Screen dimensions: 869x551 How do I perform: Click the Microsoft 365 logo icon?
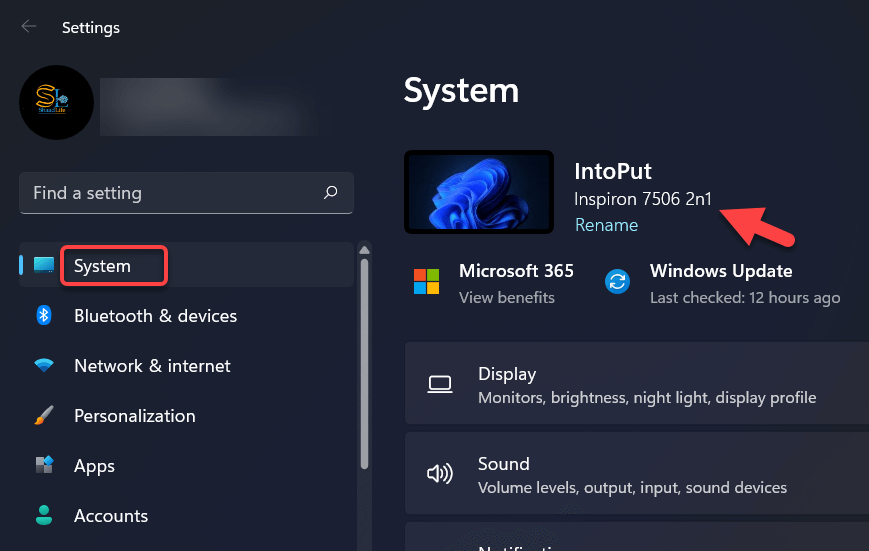(x=426, y=282)
